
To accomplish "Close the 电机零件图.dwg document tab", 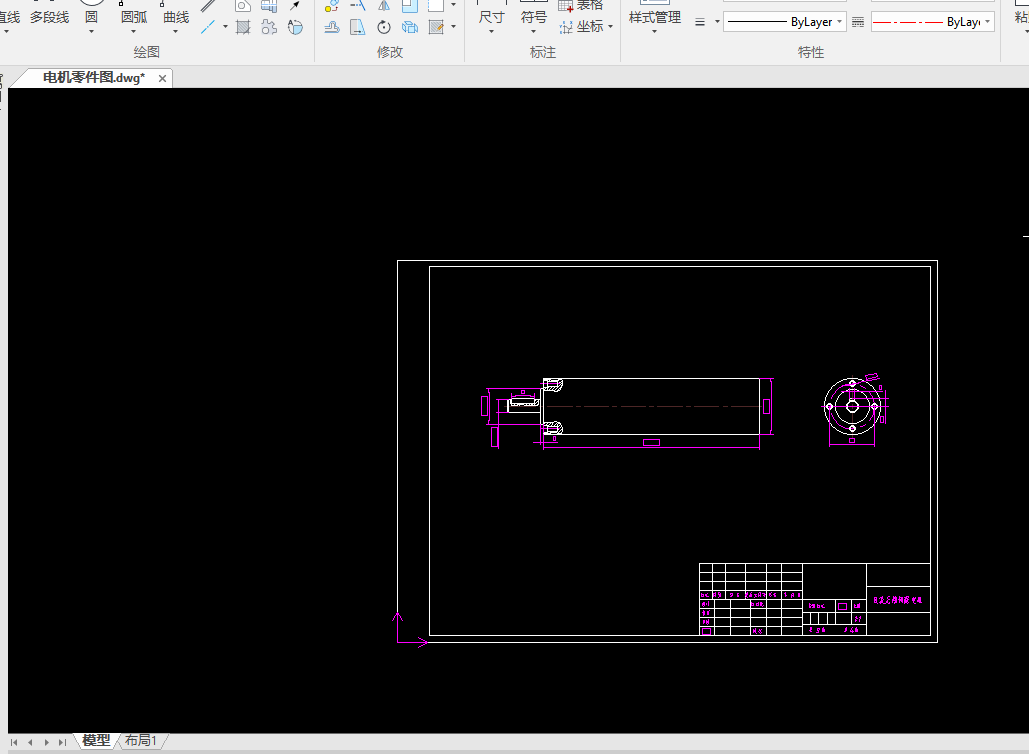I will coord(162,78).
